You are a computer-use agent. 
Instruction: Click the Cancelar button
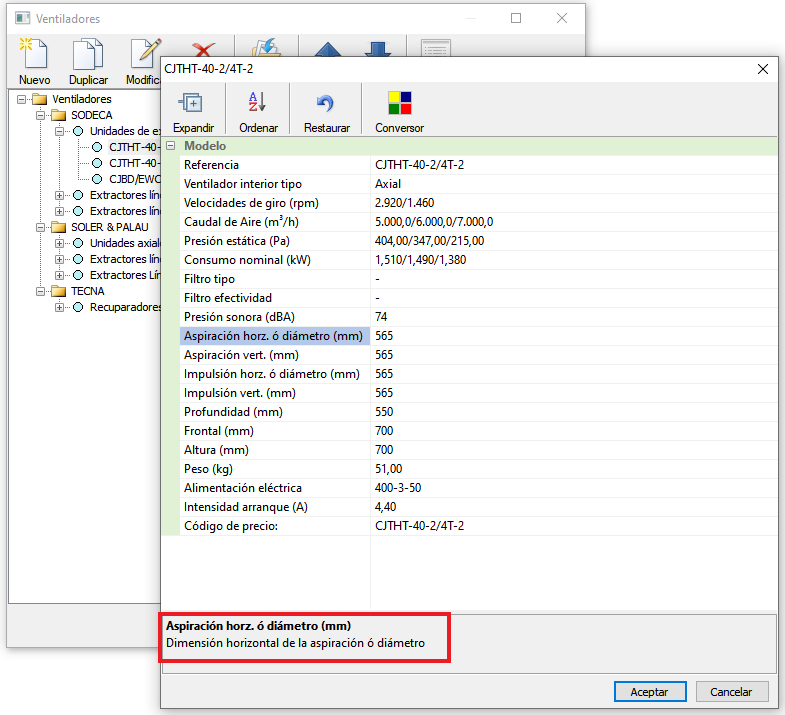pos(731,691)
